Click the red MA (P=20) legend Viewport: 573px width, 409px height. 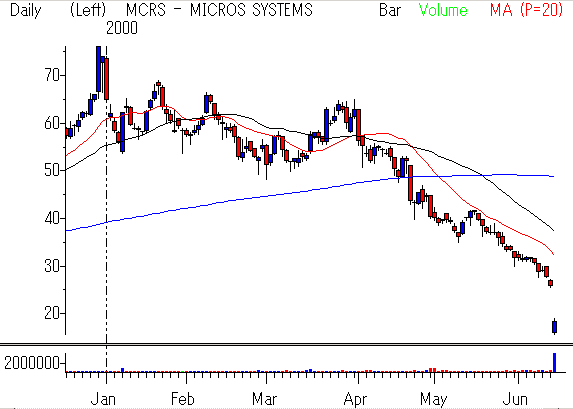click(x=526, y=10)
